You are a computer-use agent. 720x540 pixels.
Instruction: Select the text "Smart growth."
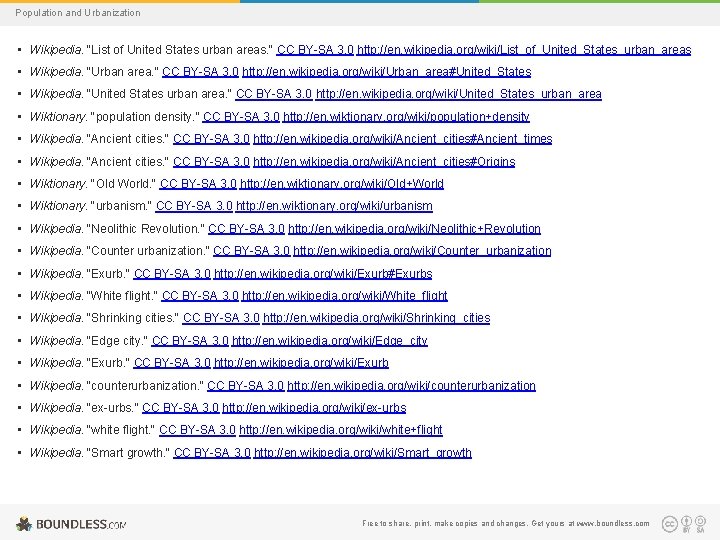(x=128, y=453)
